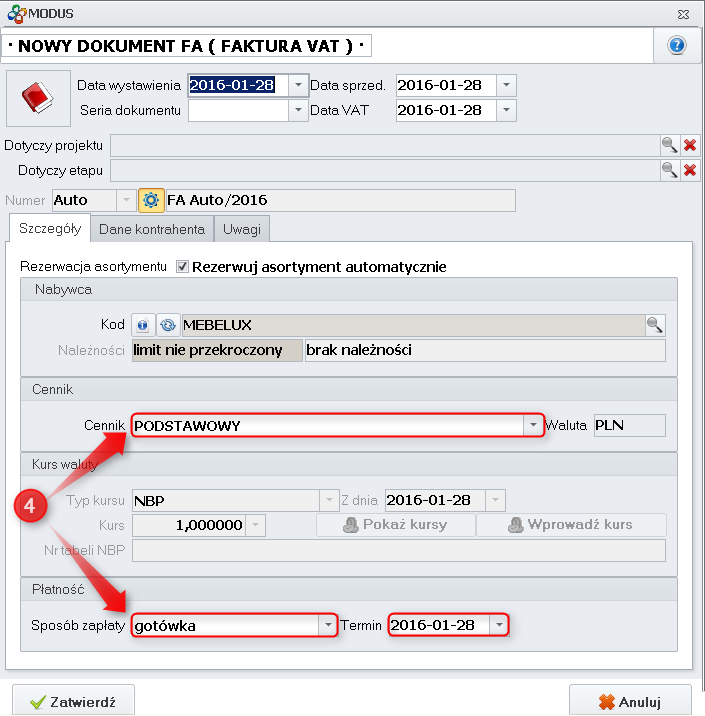Open the Uwagi tab
705x716 pixels.
[x=242, y=229]
